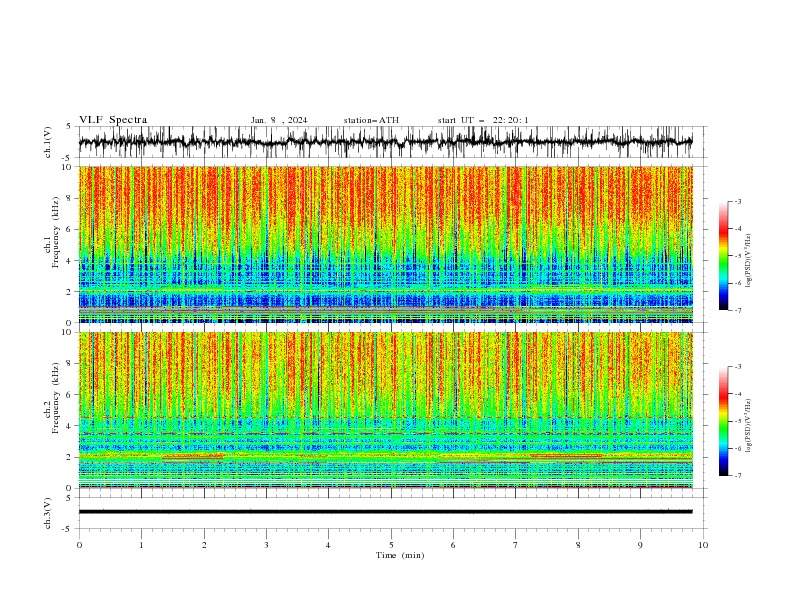Image resolution: width=792 pixels, height=612 pixels.
Task: Click the ch.1 frequency axis "8" tick label
Action: point(70,198)
